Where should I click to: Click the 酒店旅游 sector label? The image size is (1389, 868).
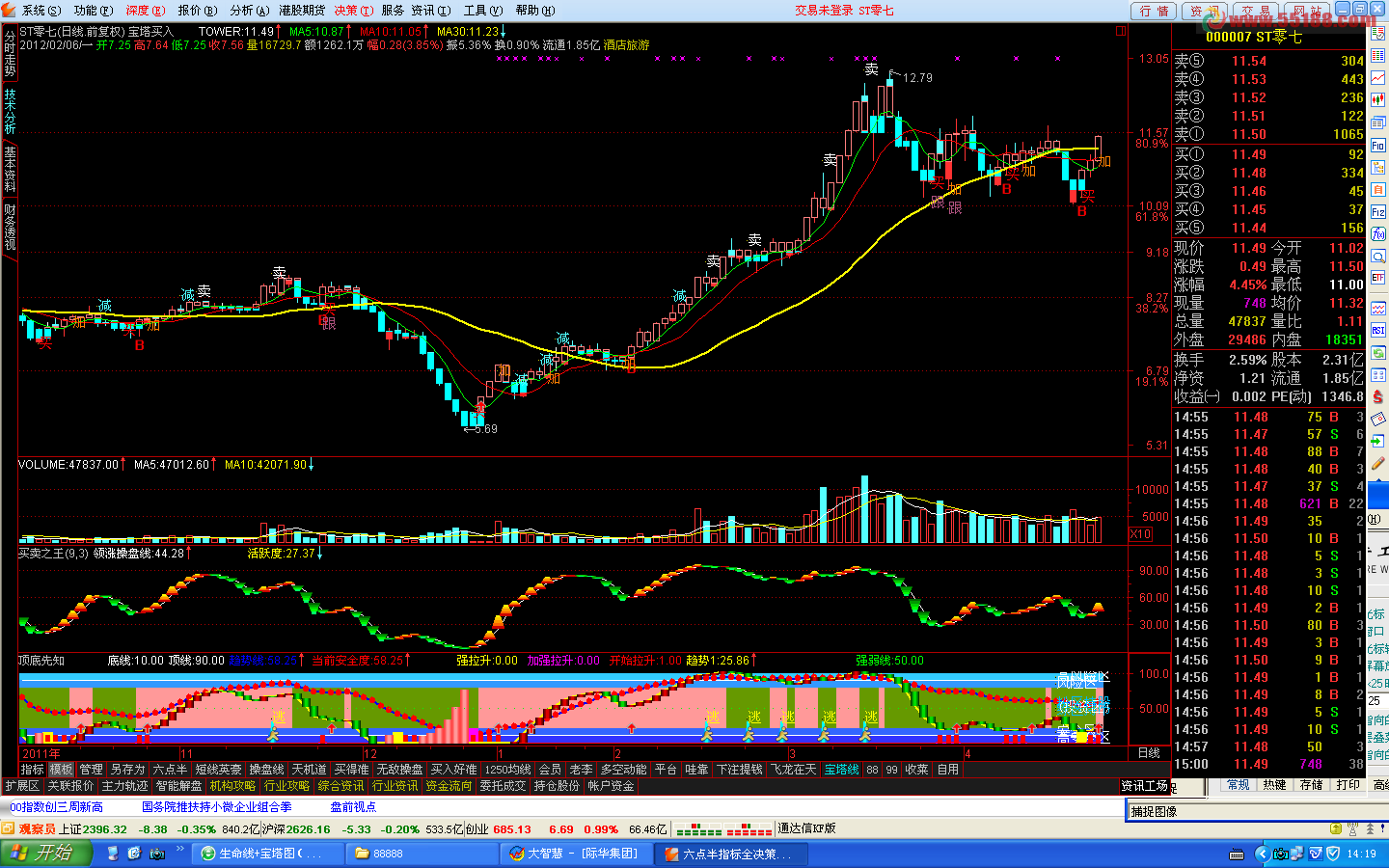coord(626,45)
